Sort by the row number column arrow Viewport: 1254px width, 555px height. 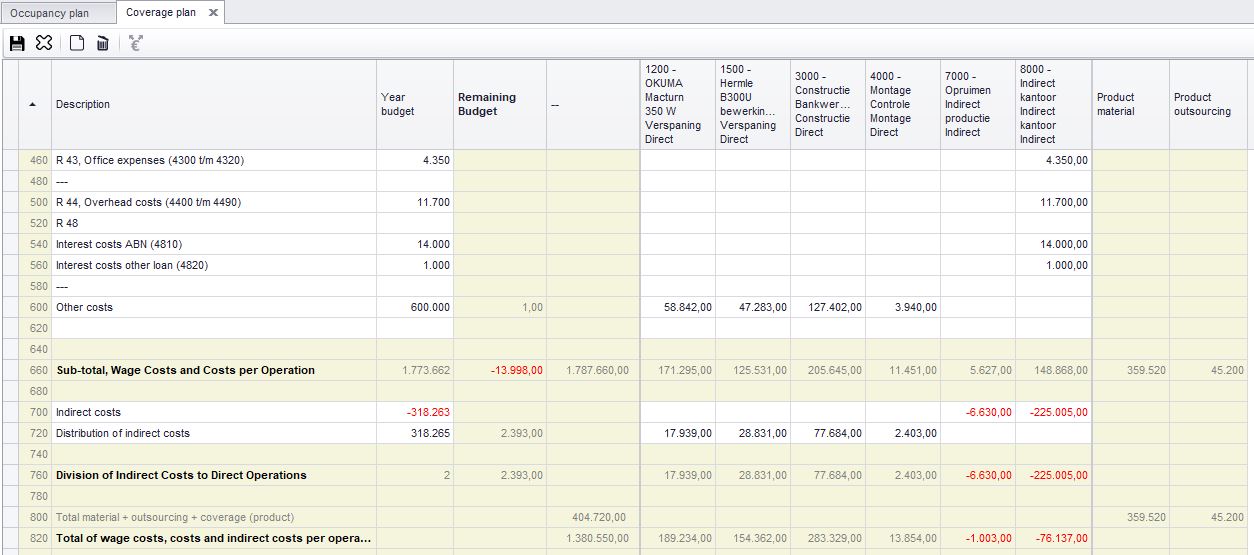tap(35, 104)
